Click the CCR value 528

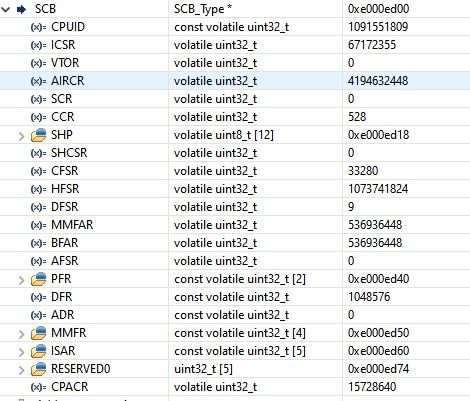357,117
